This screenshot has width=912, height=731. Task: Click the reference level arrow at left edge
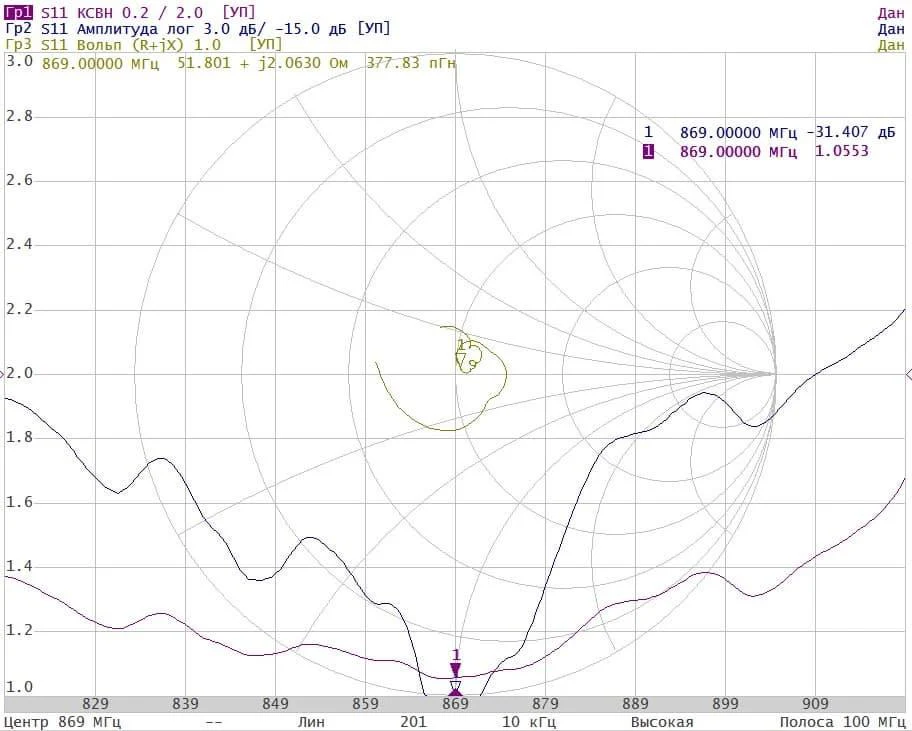(3, 374)
